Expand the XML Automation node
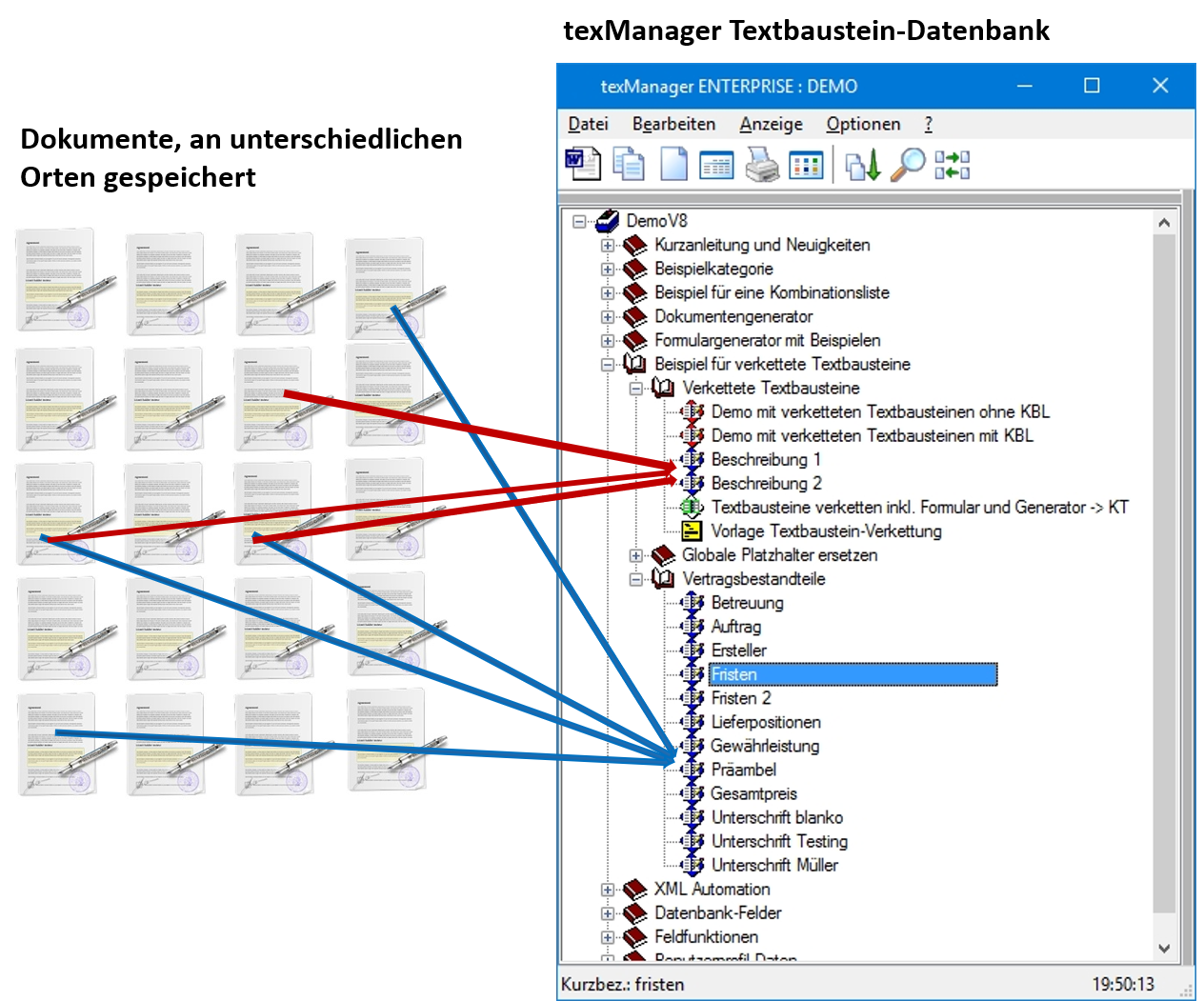The height and width of the screenshot is (1001, 1204). 608,889
